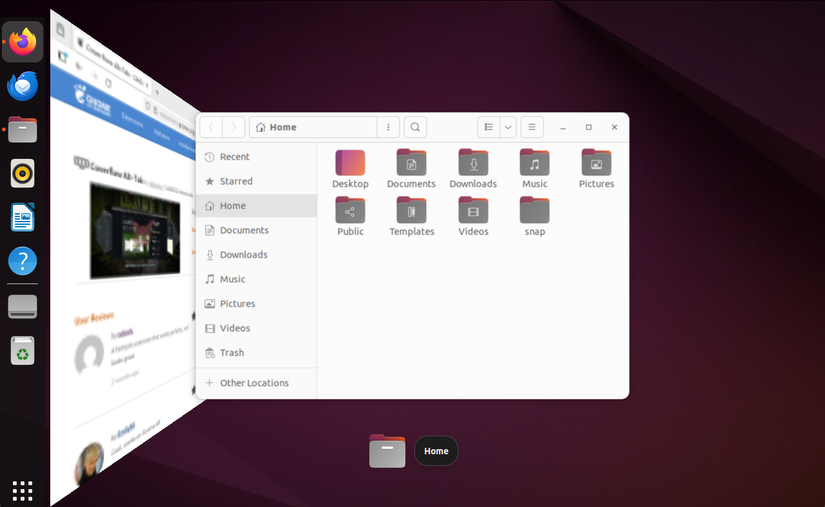Open the Files hamburger main menu

click(532, 127)
